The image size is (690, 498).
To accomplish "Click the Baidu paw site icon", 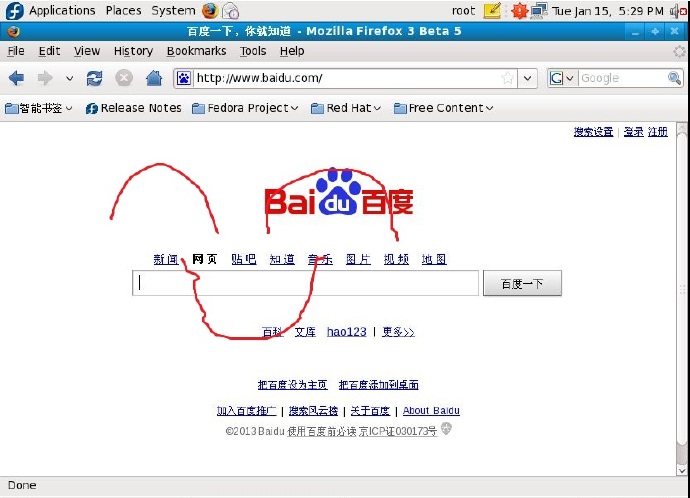I will 184,78.
